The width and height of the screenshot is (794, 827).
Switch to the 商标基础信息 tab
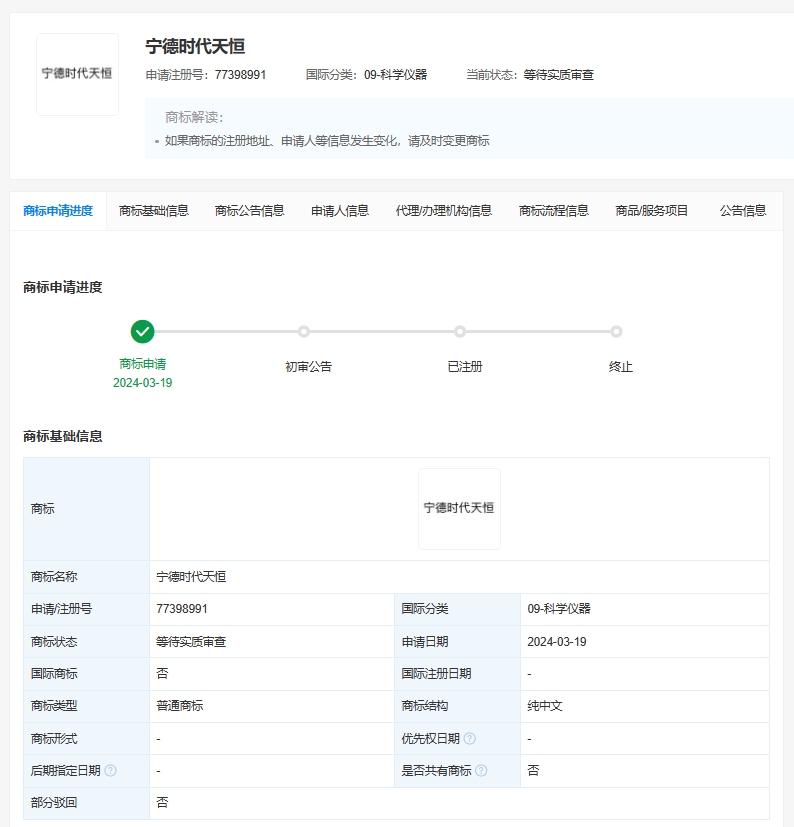(154, 211)
